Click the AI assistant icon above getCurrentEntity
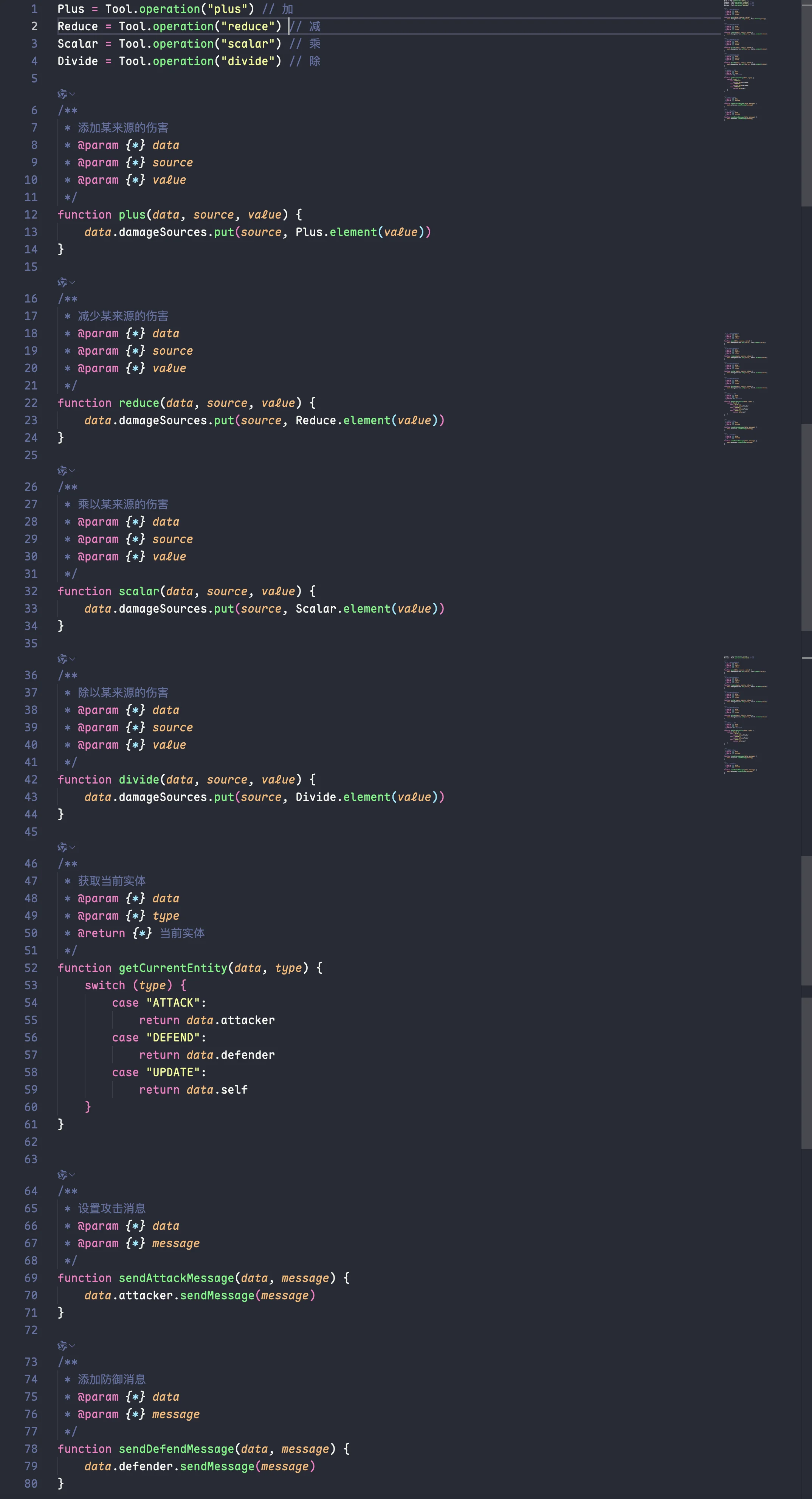The height and width of the screenshot is (1499, 812). pyautogui.click(x=62, y=847)
